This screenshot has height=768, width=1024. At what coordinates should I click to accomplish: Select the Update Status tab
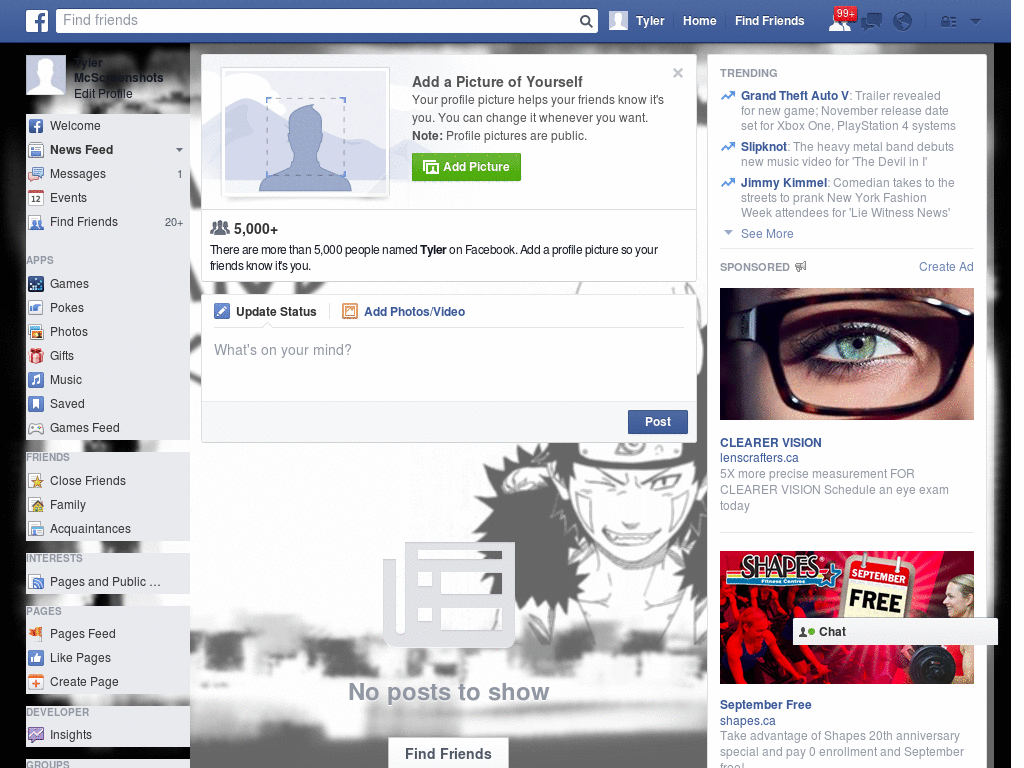point(265,312)
